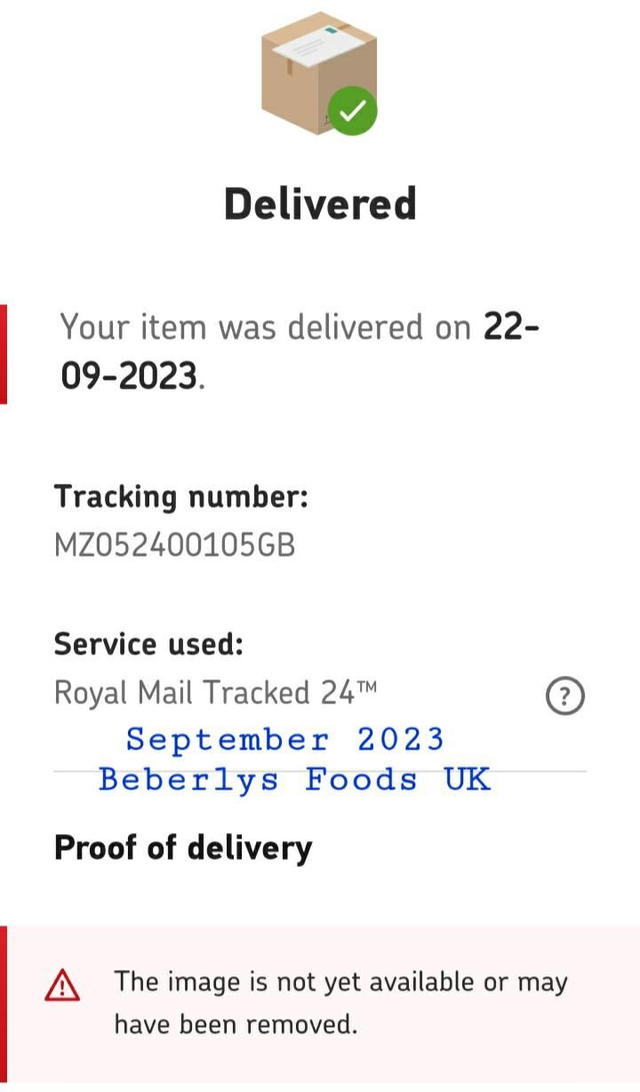Screen dimensions: 640x1092
Task: Click the Tracking number label
Action: 181,497
